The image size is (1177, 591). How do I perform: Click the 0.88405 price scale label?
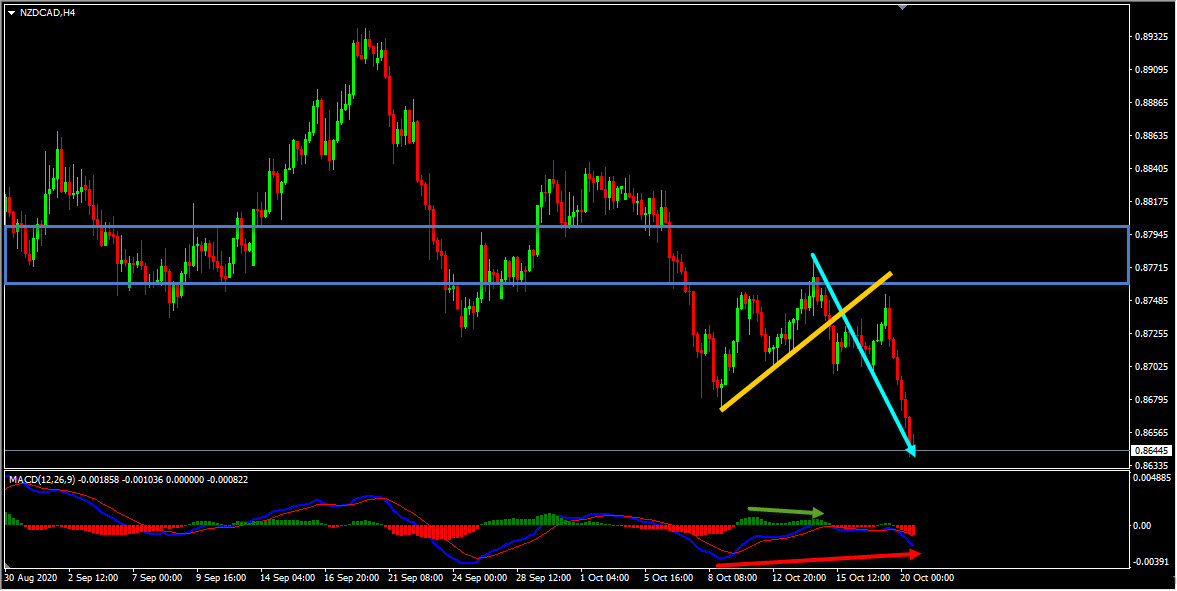coord(1151,168)
